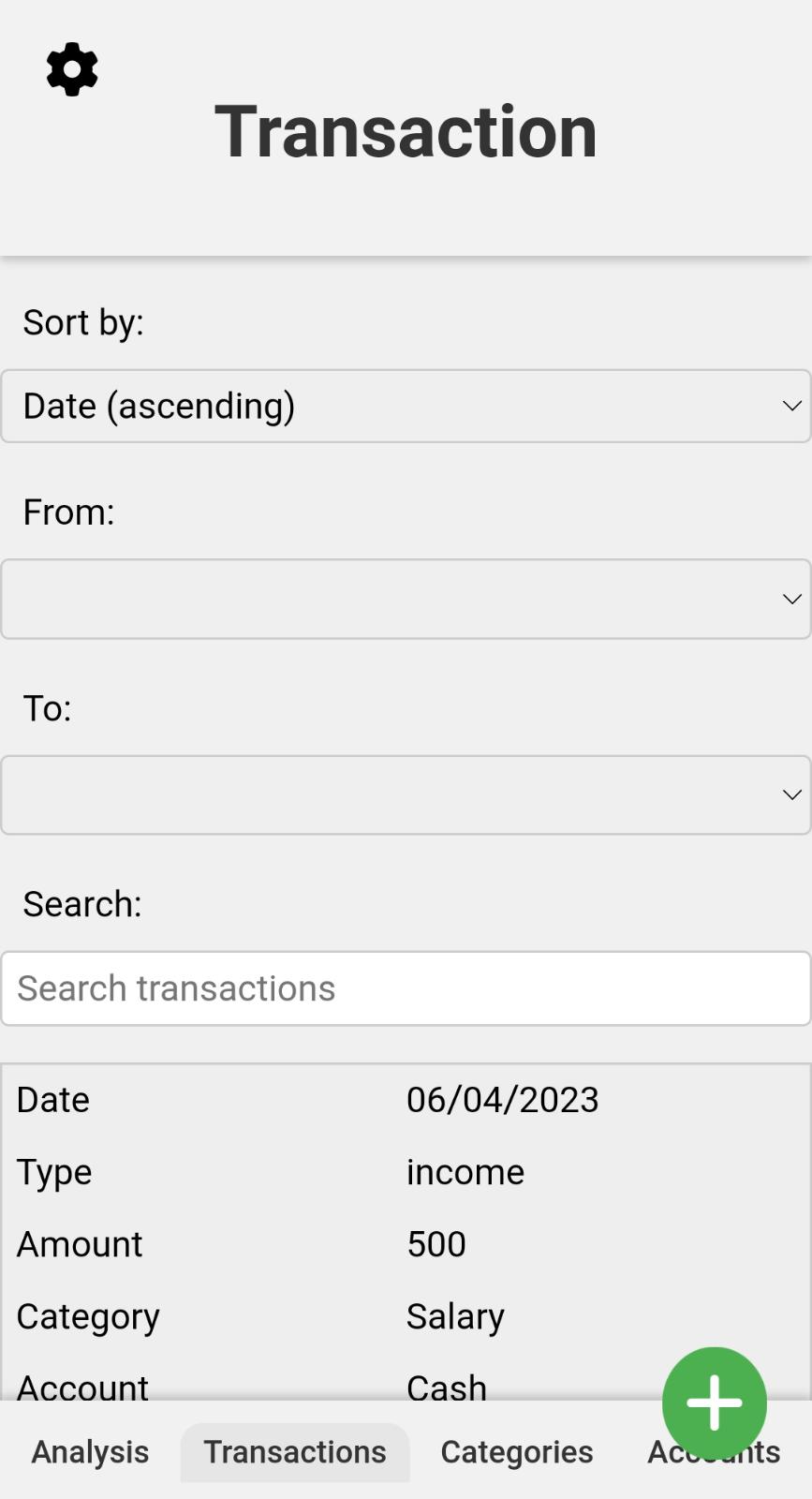Click the "To:" label
Image resolution: width=812 pixels, height=1499 pixels.
[x=47, y=708]
